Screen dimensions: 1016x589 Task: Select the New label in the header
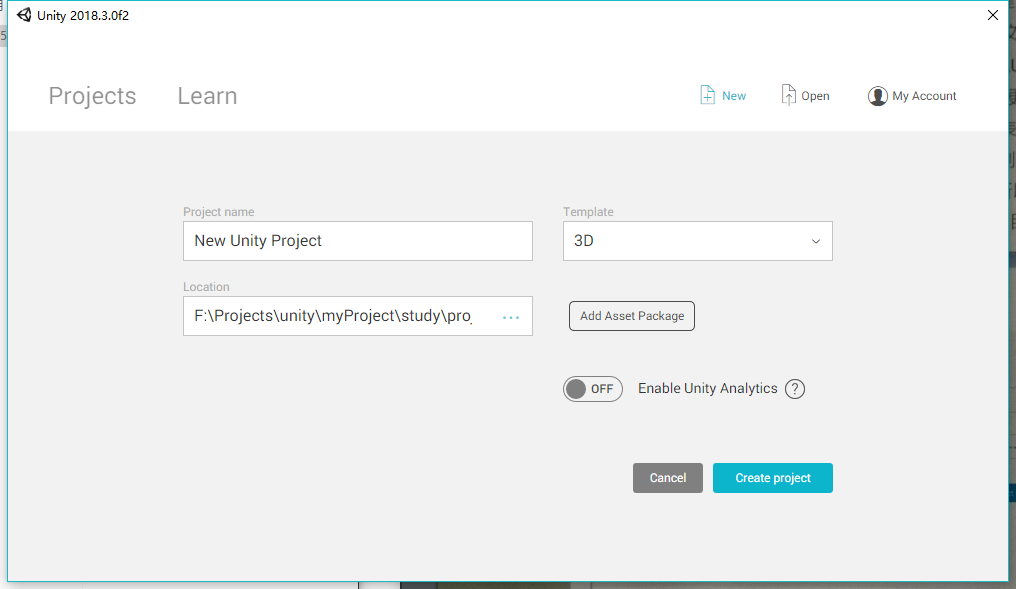pyautogui.click(x=733, y=96)
